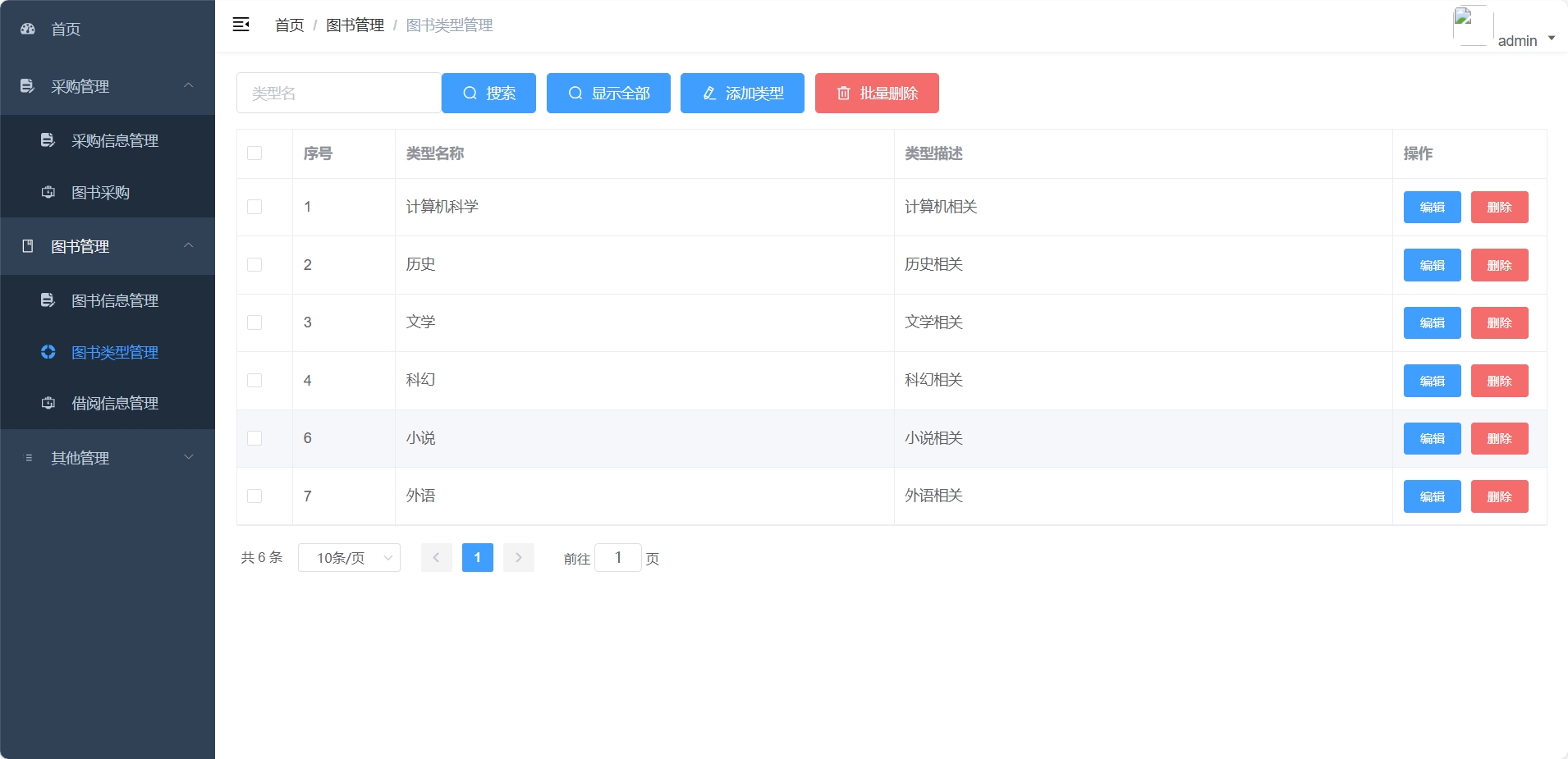Image resolution: width=1568 pixels, height=759 pixels.
Task: Click the 其他管理 list icon
Action: (29, 458)
